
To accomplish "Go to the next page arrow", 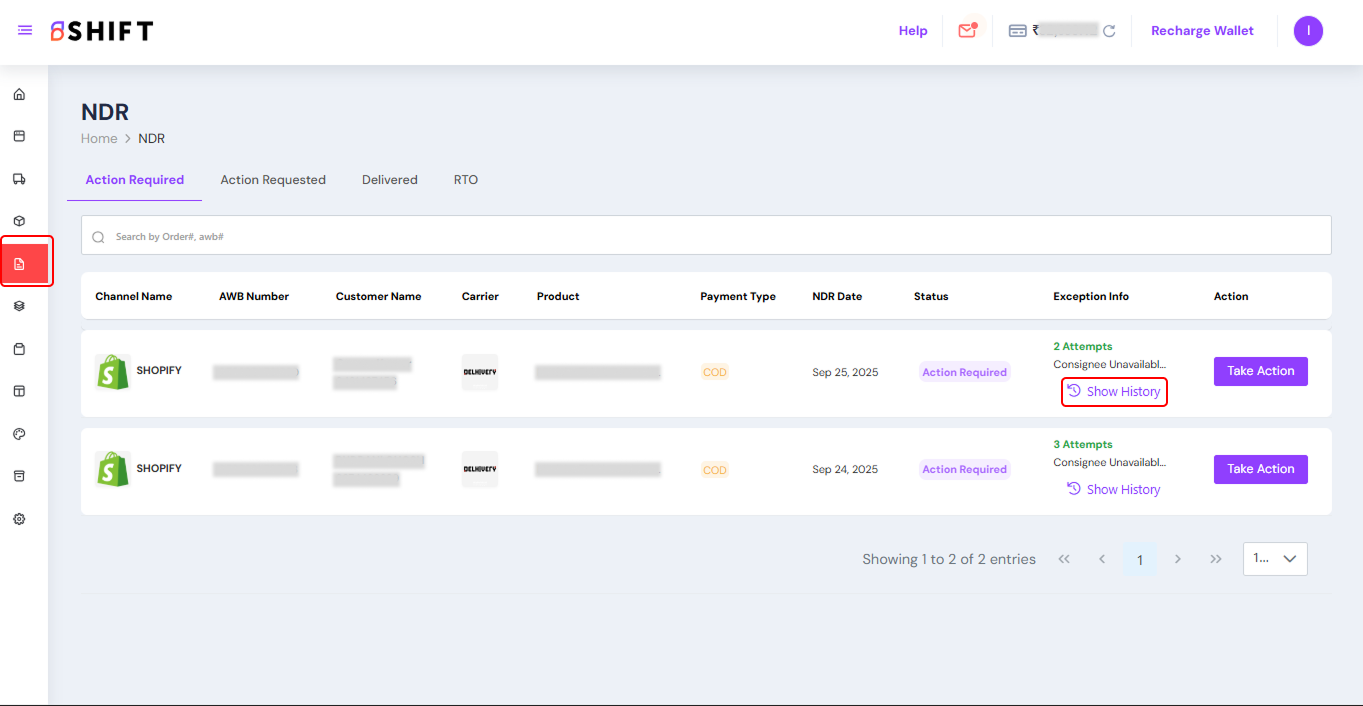I will pyautogui.click(x=1178, y=559).
